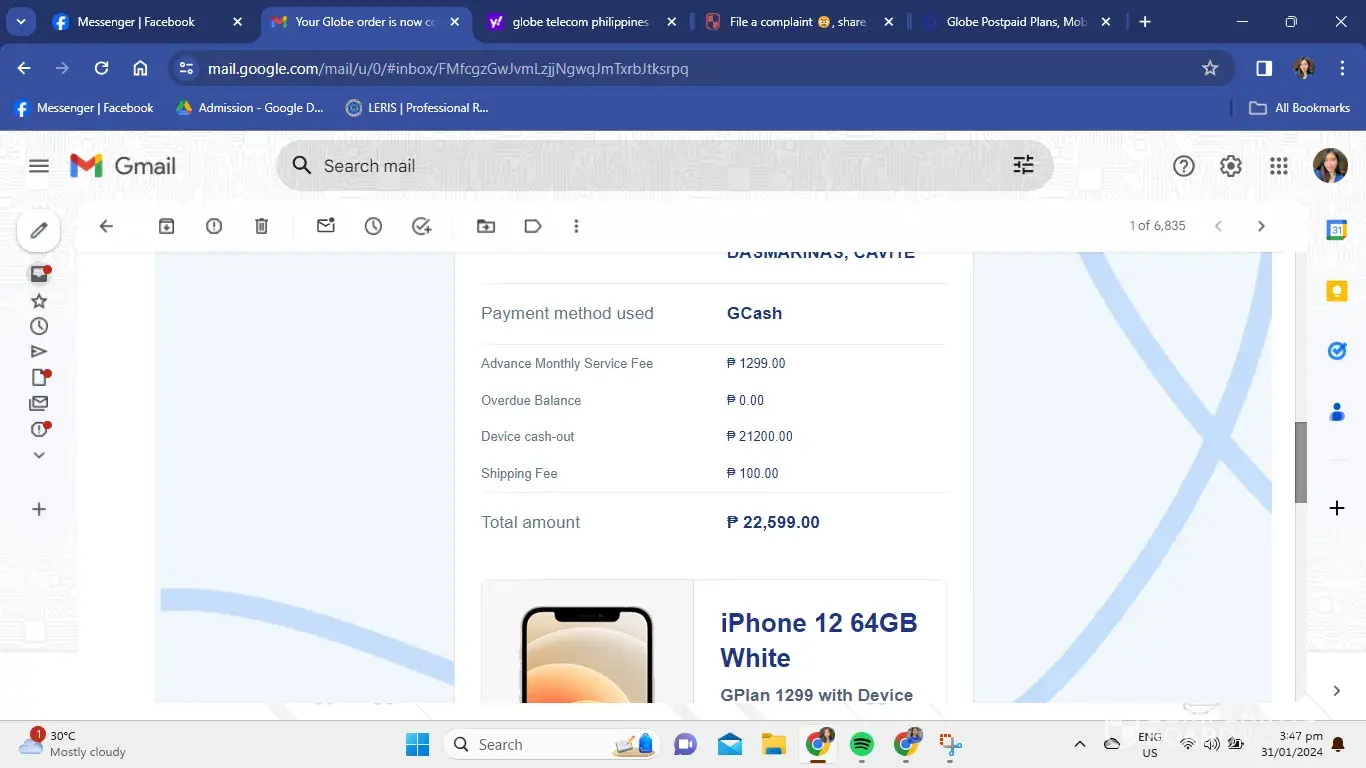Open the Messenger | Facebook bookmark
Screen dimensions: 1366x768
[x=84, y=108]
